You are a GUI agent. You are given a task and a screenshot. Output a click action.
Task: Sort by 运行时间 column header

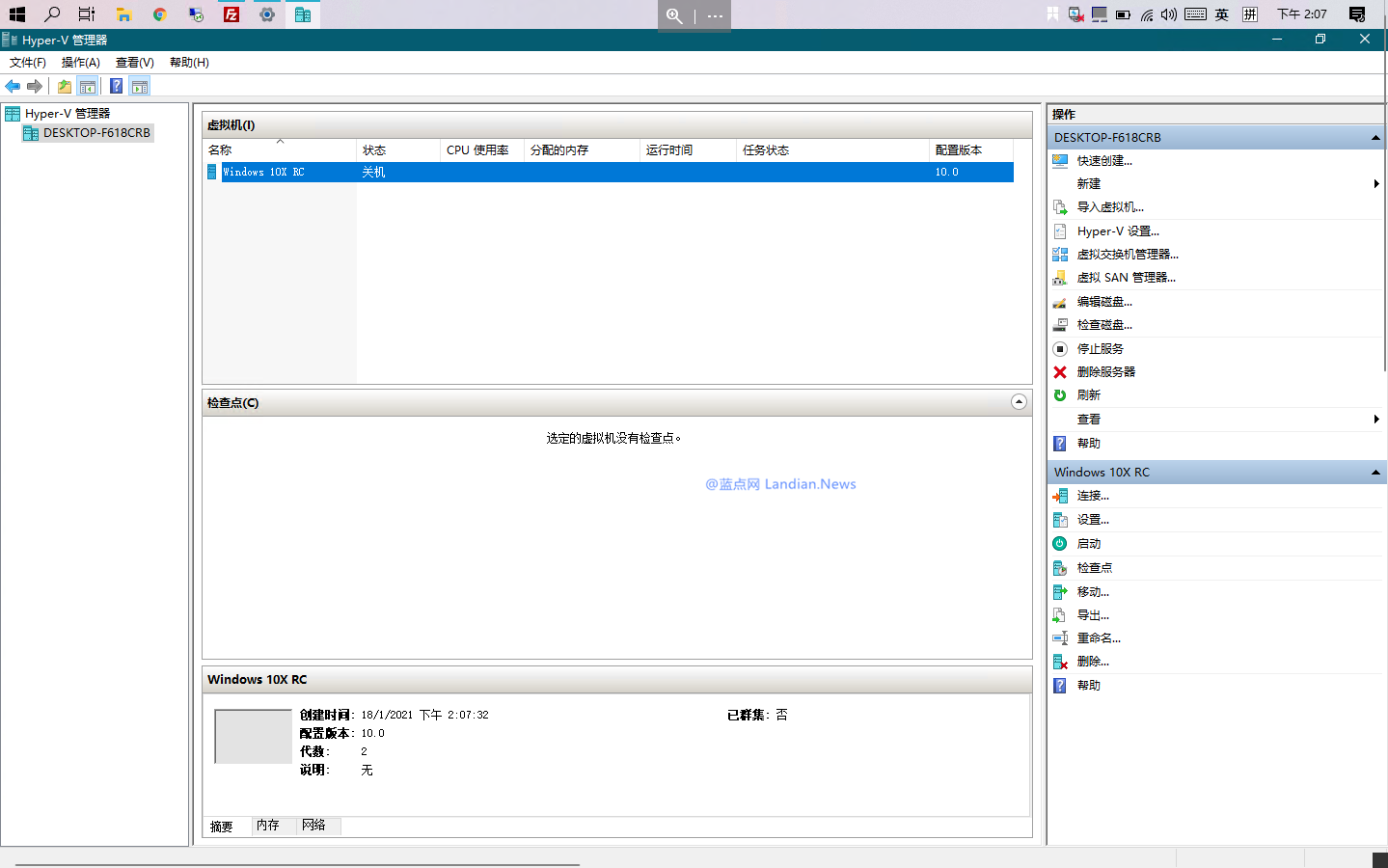click(688, 150)
